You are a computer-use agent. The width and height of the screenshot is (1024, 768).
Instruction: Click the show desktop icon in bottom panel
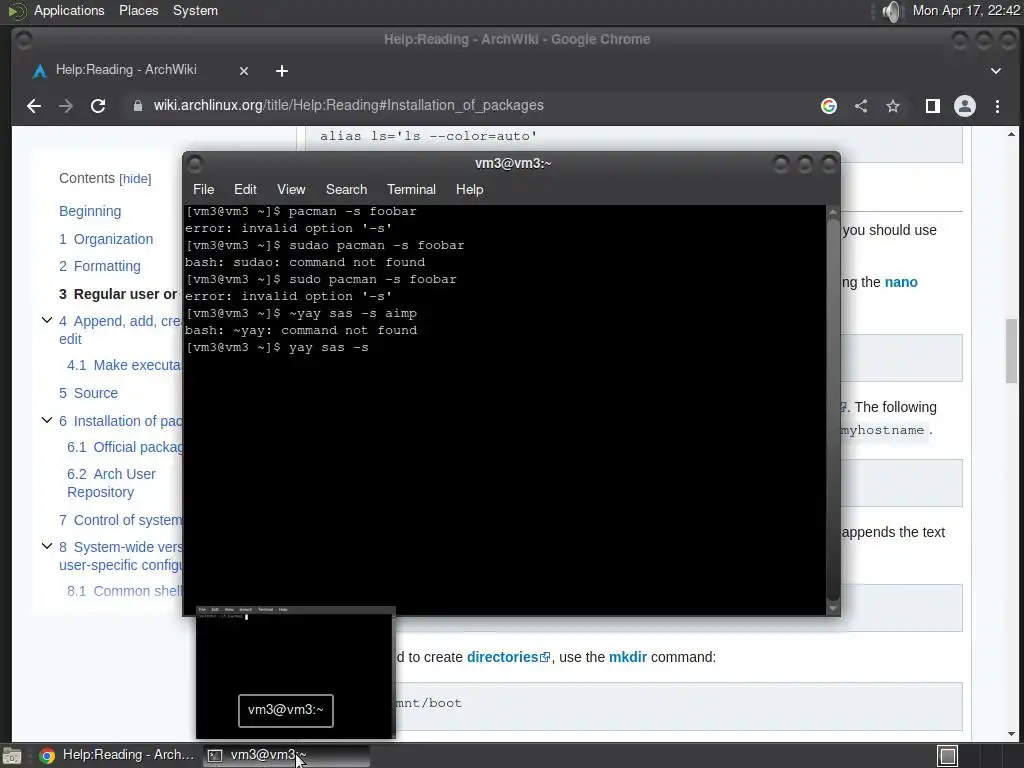(x=11, y=756)
